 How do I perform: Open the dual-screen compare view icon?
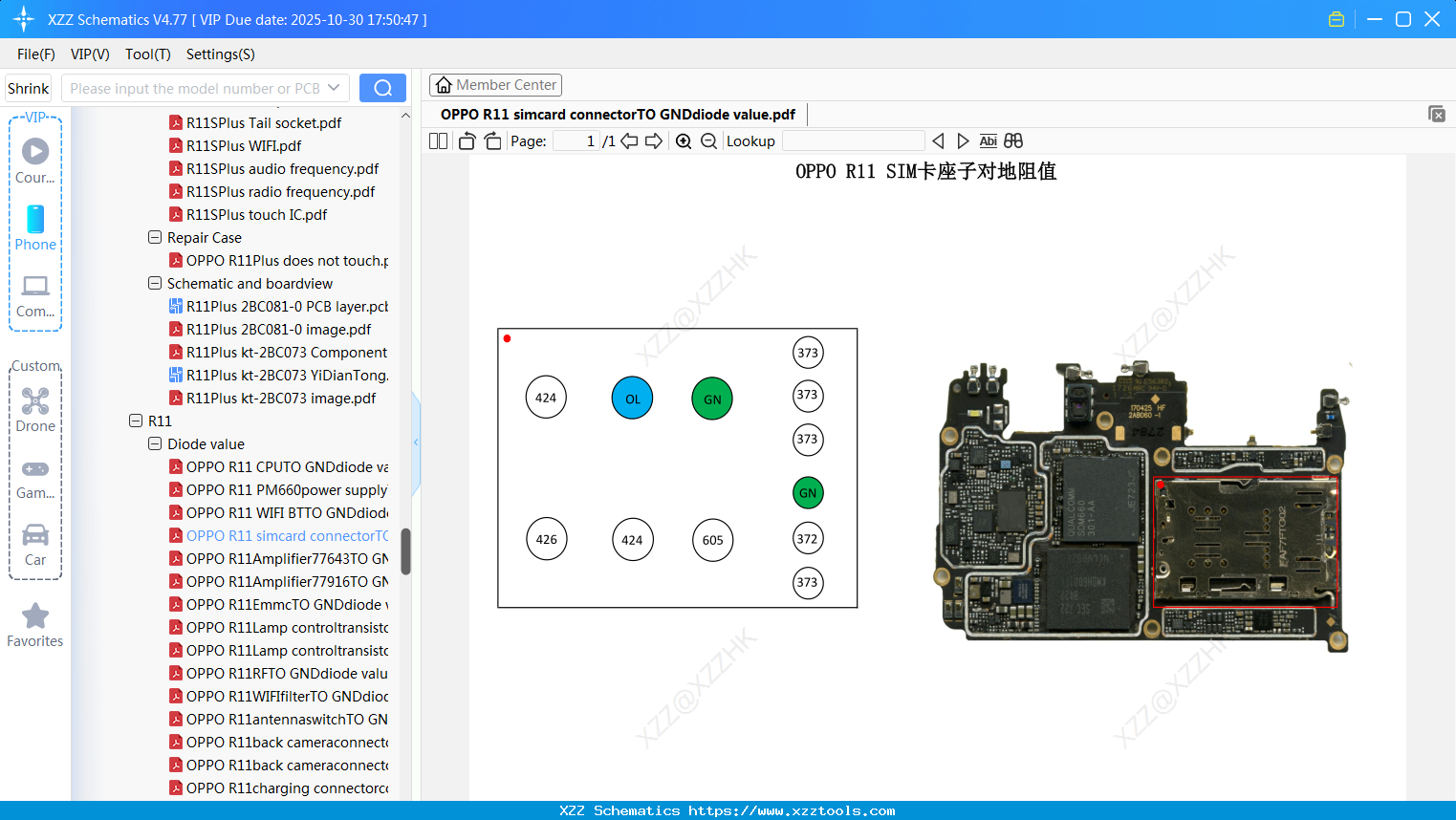(x=1012, y=140)
